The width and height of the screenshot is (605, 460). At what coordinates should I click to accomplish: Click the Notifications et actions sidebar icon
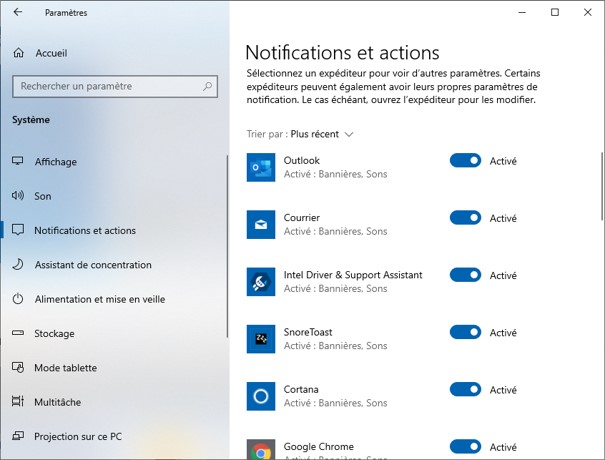point(18,230)
